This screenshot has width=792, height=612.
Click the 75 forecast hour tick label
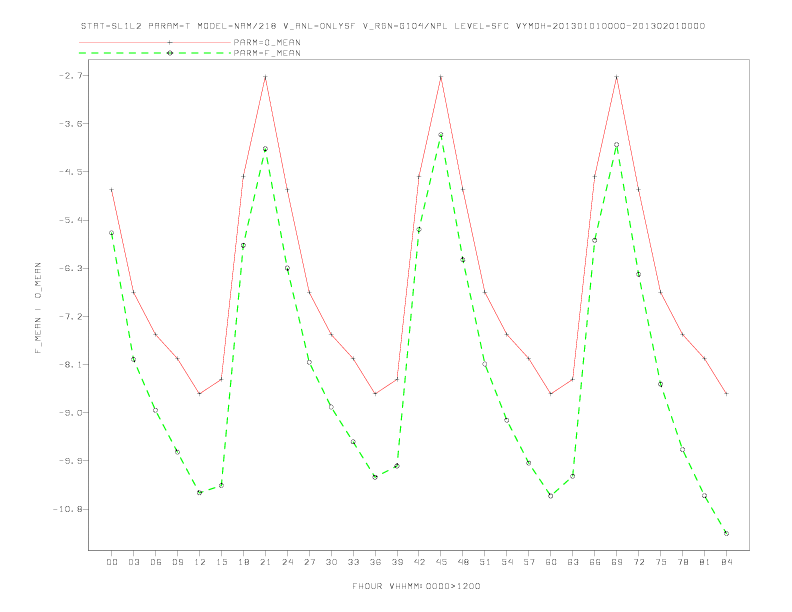pyautogui.click(x=661, y=562)
